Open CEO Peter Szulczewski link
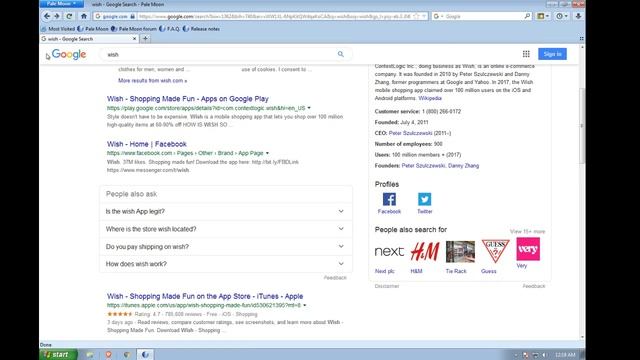640x360 pixels. click(x=410, y=133)
